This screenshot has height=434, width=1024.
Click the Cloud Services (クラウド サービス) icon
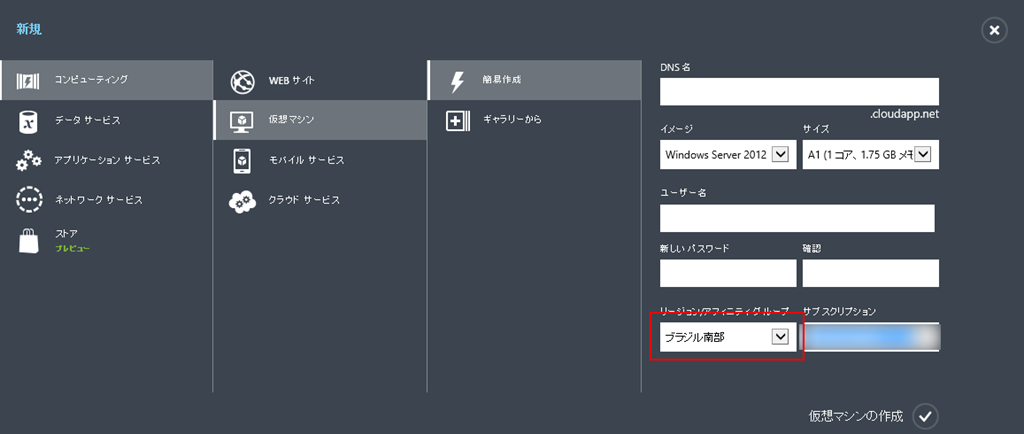click(x=243, y=200)
